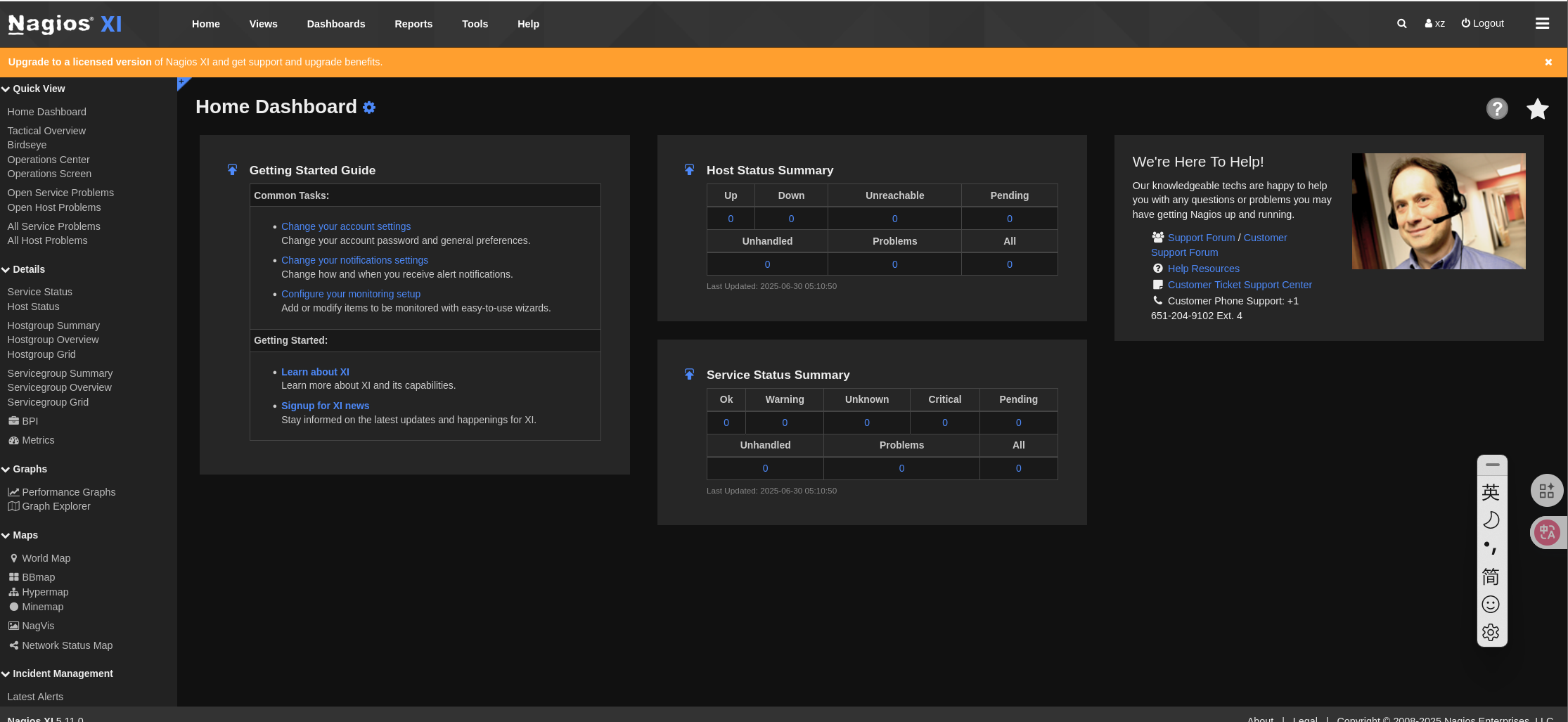The height and width of the screenshot is (722, 1568).
Task: Open World Map
Action: pos(40,558)
